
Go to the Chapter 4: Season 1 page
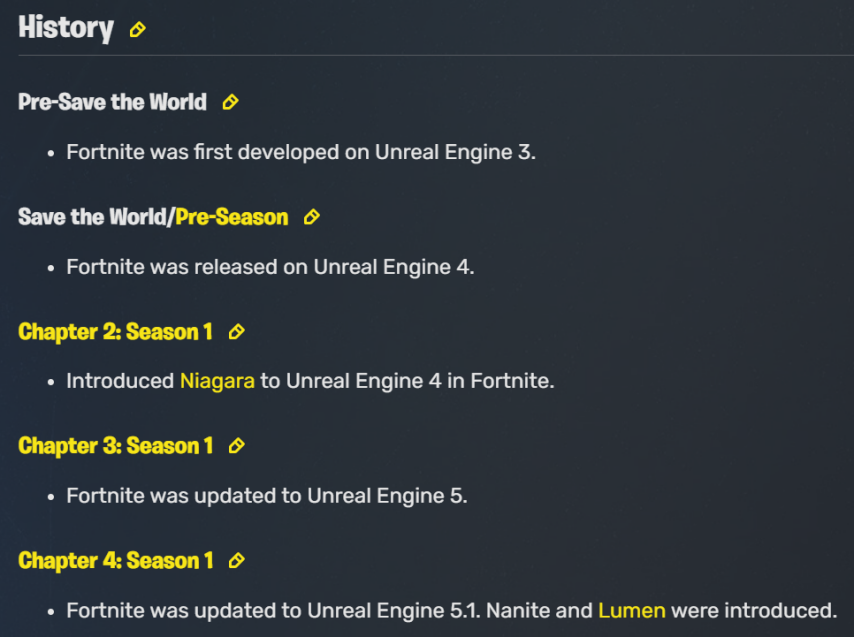pyautogui.click(x=115, y=560)
